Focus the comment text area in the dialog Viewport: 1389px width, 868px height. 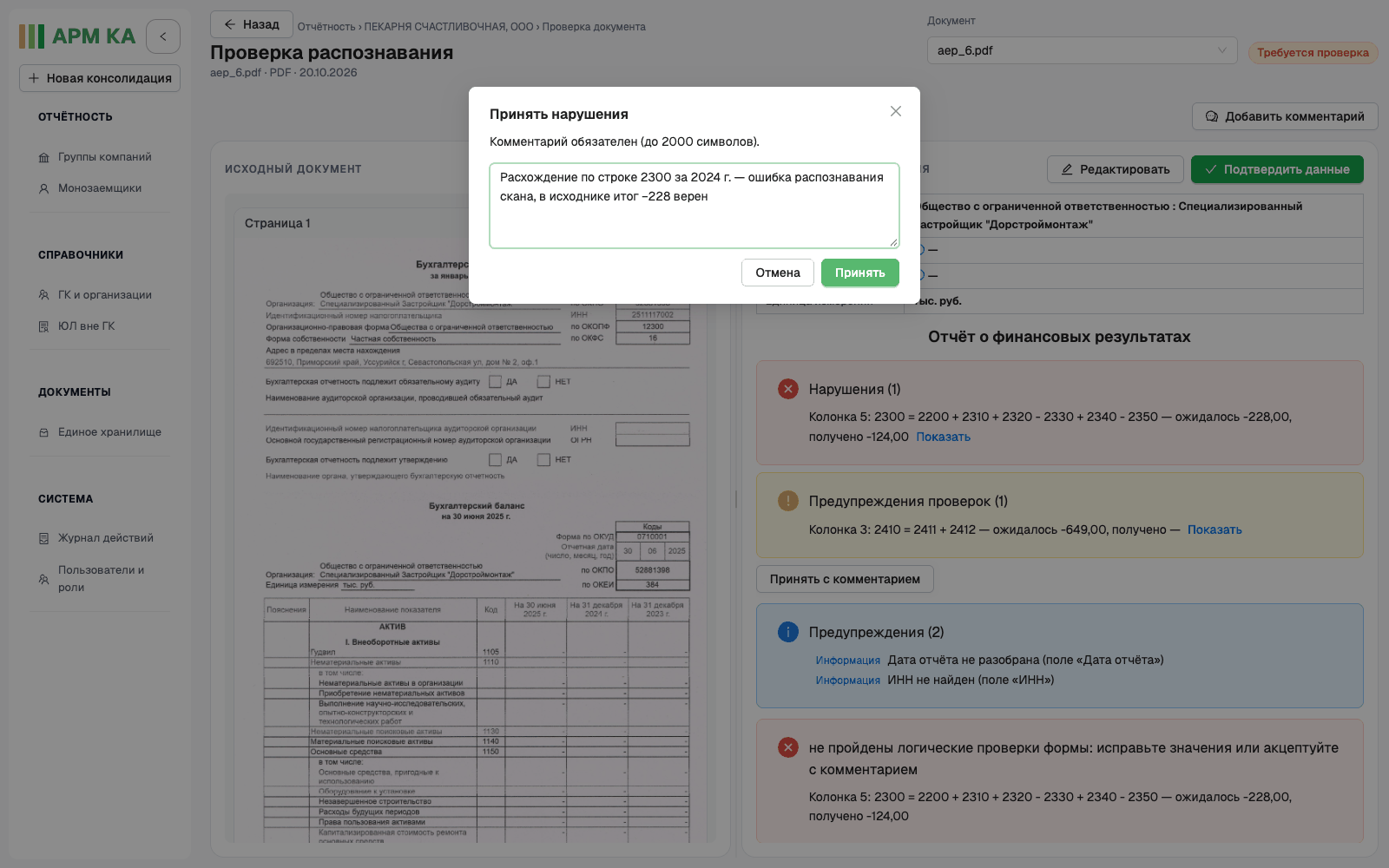click(694, 206)
